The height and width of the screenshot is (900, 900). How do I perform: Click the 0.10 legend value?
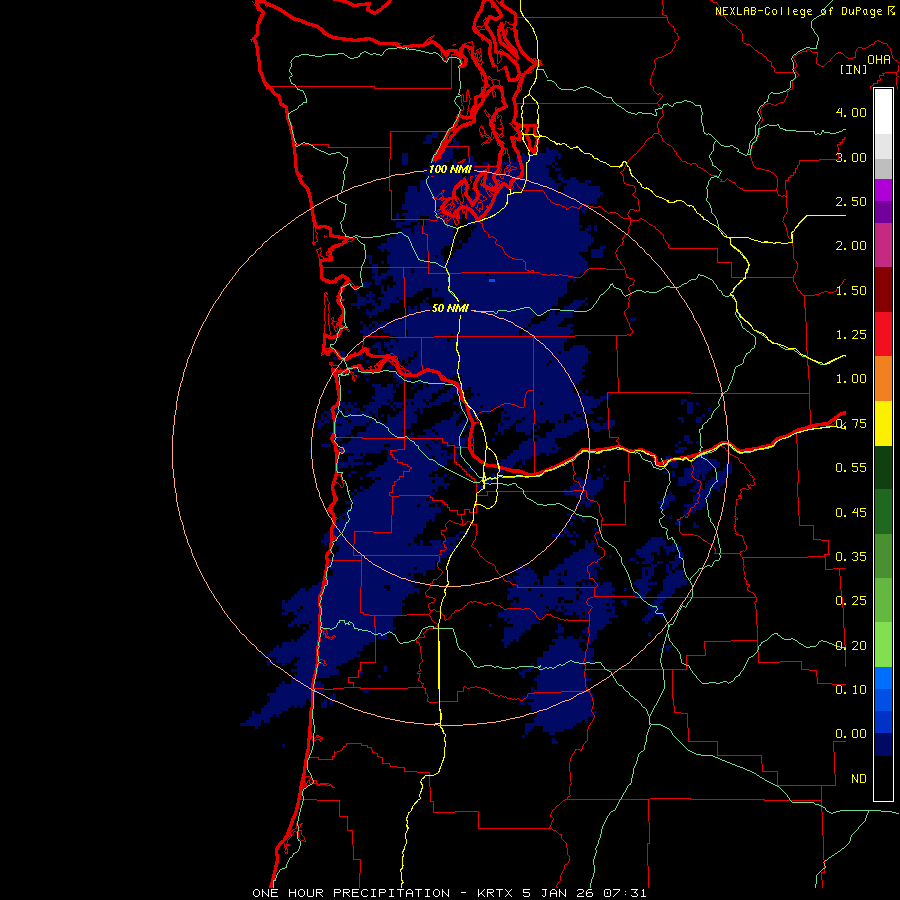coord(851,690)
